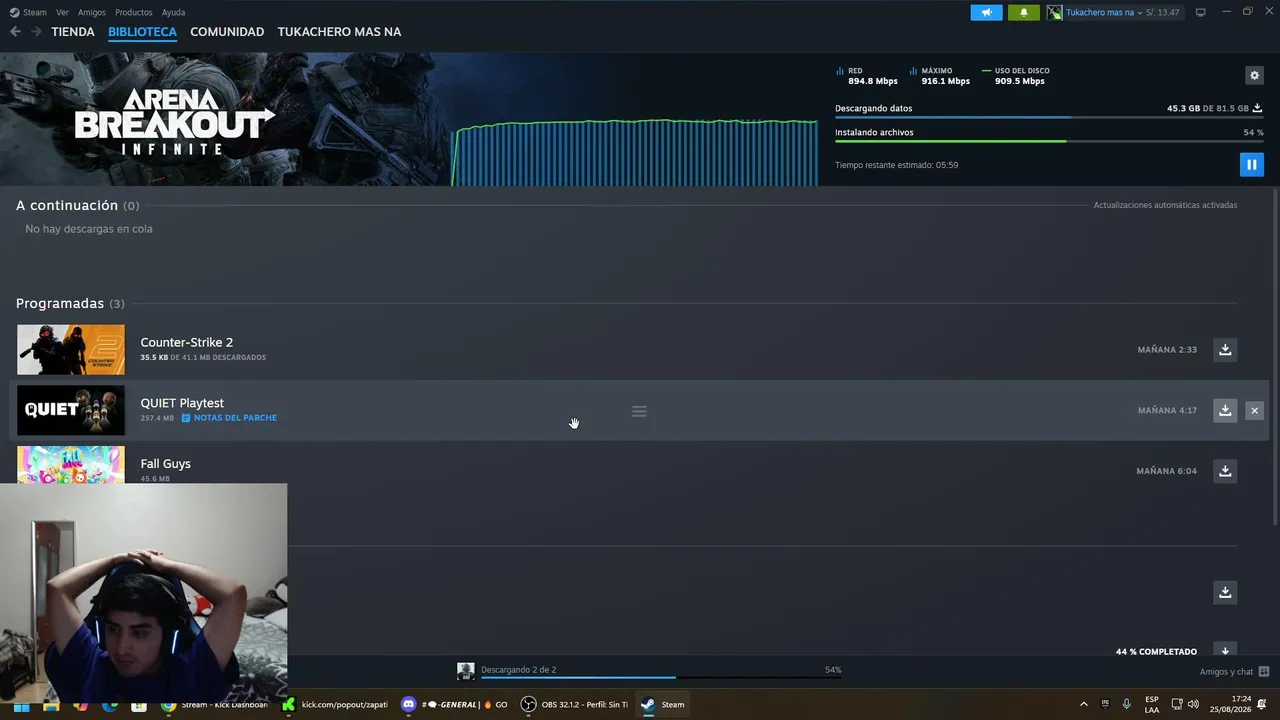This screenshot has height=720, width=1280.
Task: Click the Descargando datos progress bar
Action: click(x=1049, y=117)
